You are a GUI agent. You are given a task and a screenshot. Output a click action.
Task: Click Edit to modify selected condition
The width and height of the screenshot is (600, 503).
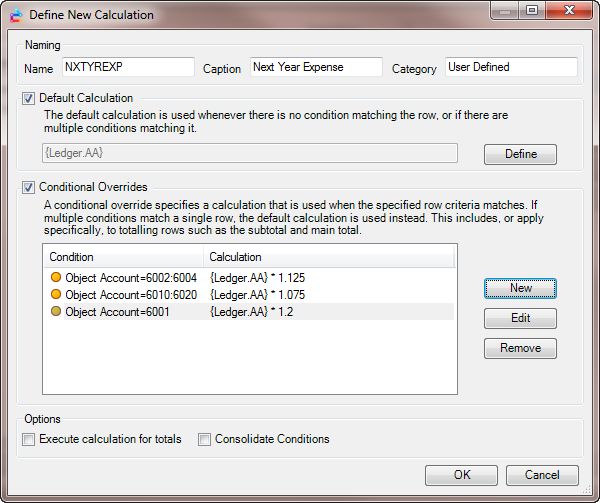(520, 318)
